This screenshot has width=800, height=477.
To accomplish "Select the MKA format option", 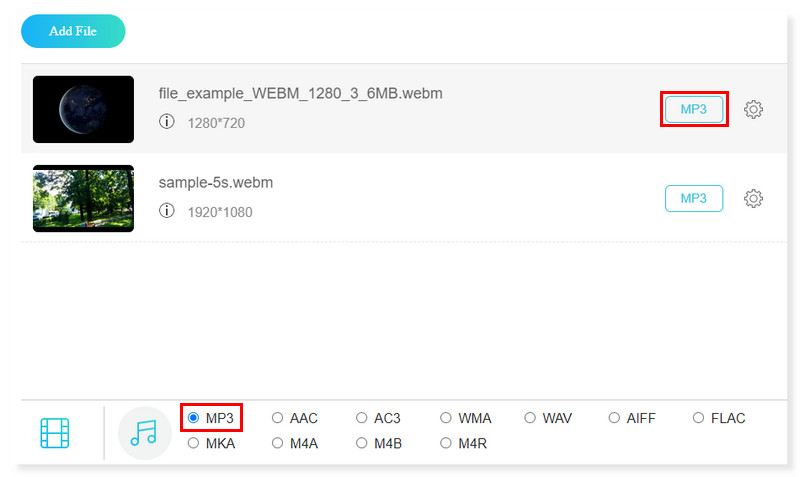I will coord(193,443).
